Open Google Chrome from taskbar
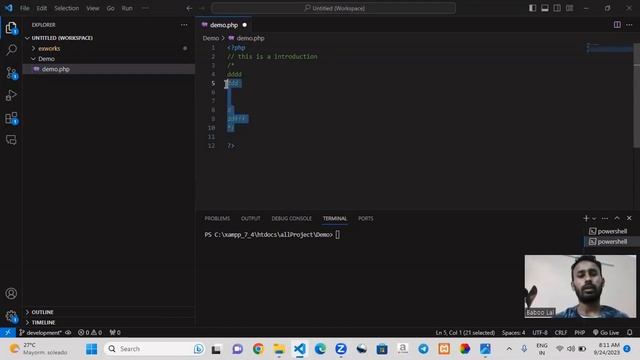Image resolution: width=640 pixels, height=360 pixels. (258, 349)
